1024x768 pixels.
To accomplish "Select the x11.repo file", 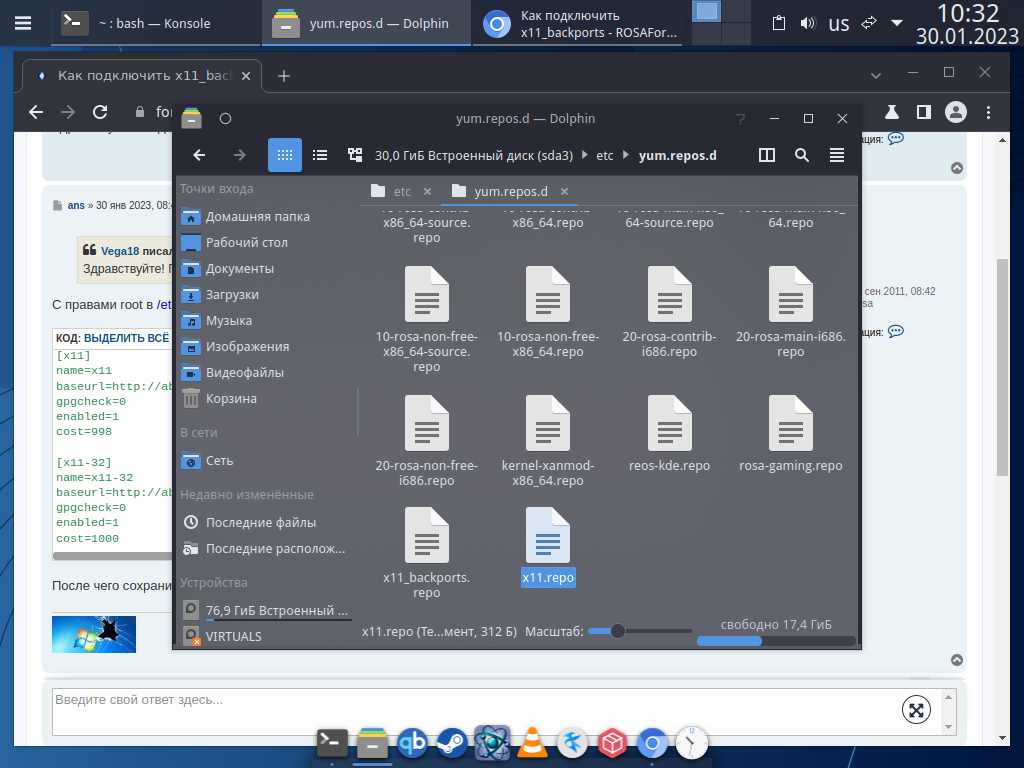I will coord(548,545).
